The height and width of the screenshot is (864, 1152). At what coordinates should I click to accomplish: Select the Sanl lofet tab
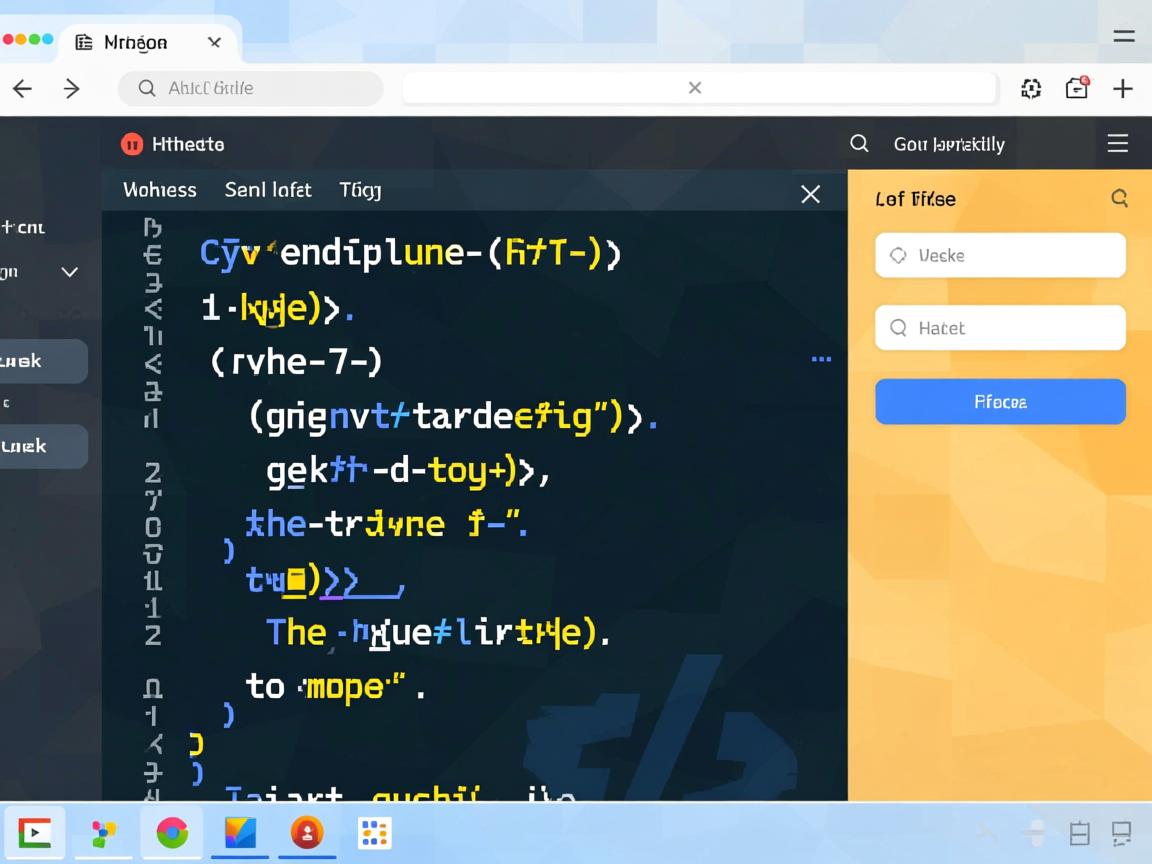point(268,190)
